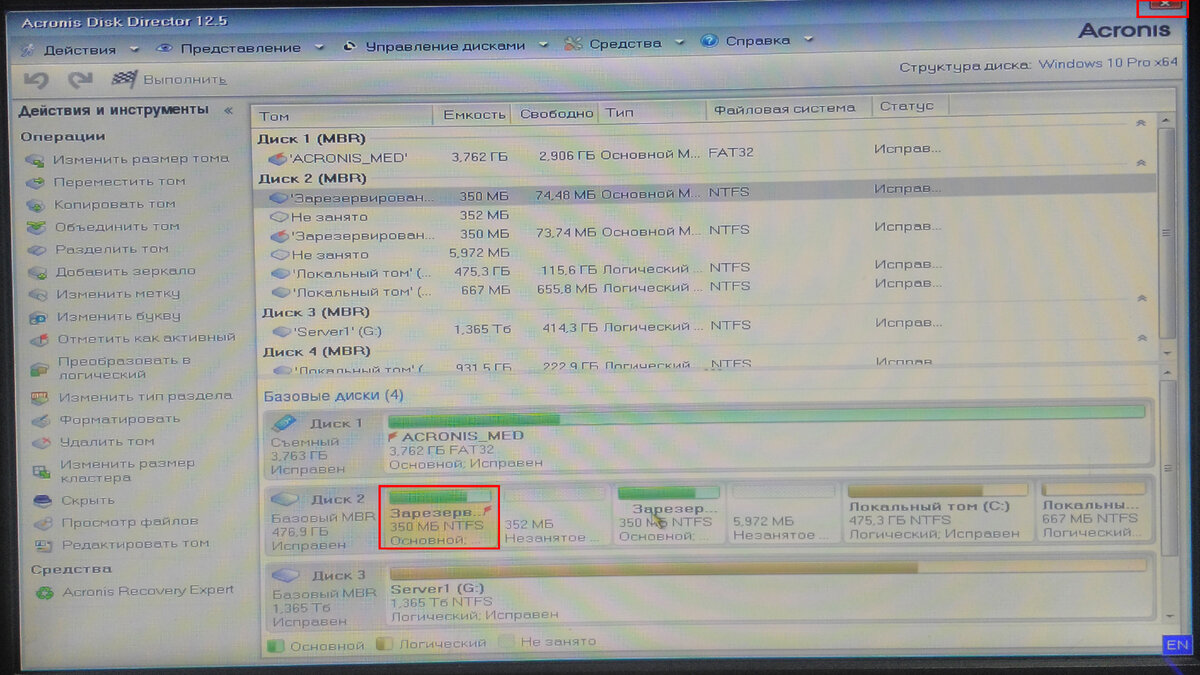The image size is (1200, 675).
Task: Click Изменить метку in the sidebar
Action: [104, 294]
